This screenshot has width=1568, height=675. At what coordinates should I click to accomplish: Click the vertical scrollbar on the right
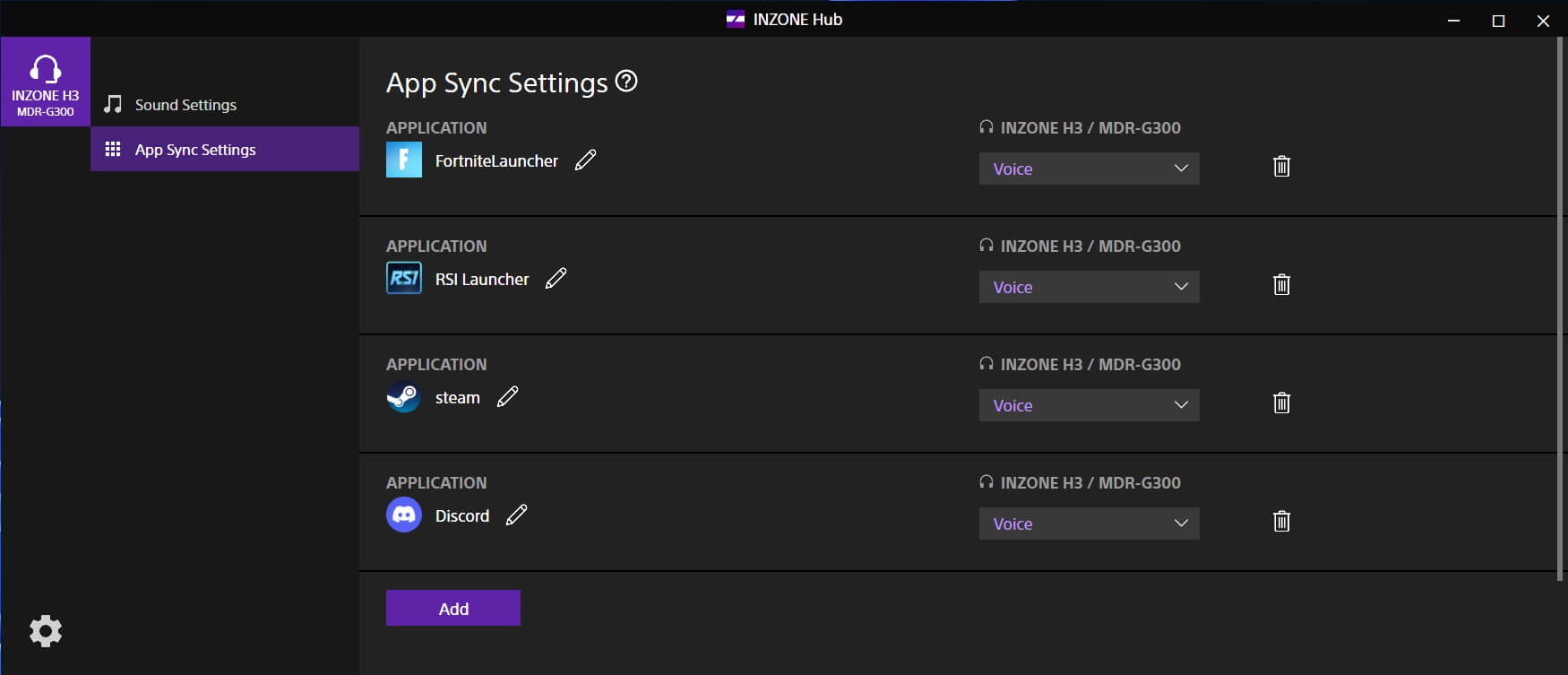(1560, 305)
